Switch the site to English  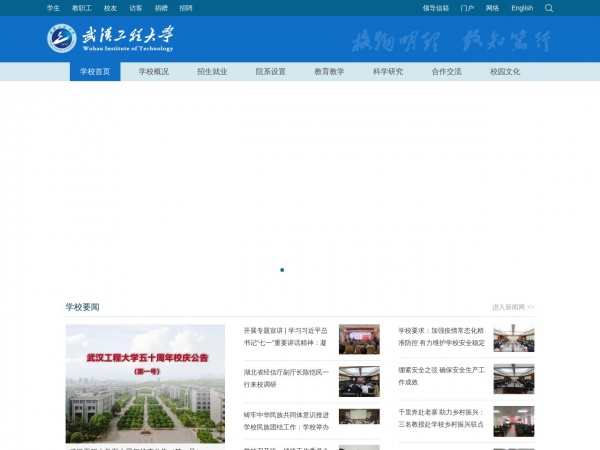point(522,8)
